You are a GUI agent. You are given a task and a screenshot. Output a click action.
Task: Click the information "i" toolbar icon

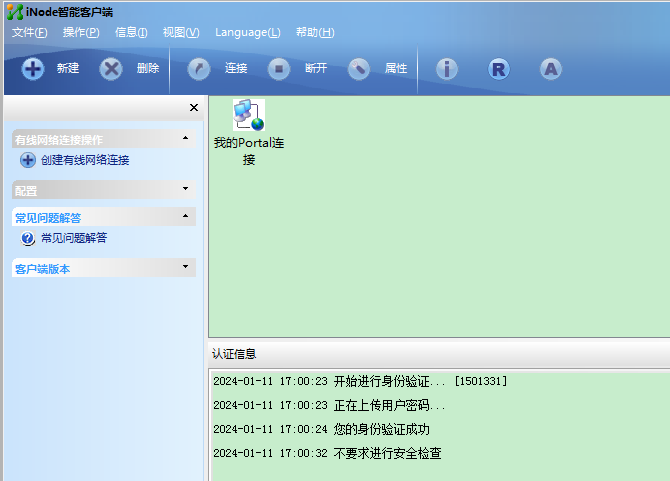[447, 69]
